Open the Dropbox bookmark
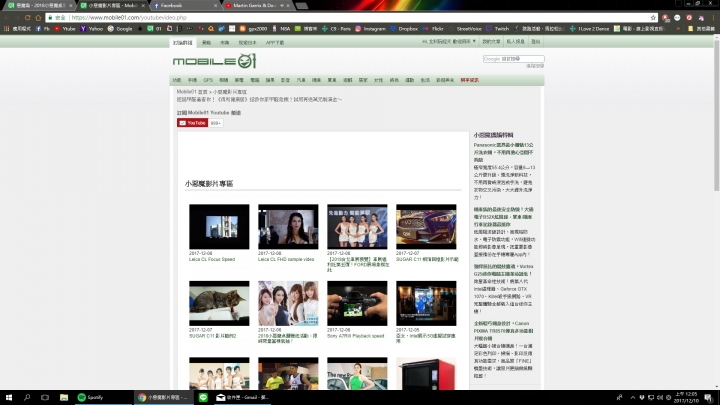Image resolution: width=720 pixels, height=405 pixels. (407, 29)
